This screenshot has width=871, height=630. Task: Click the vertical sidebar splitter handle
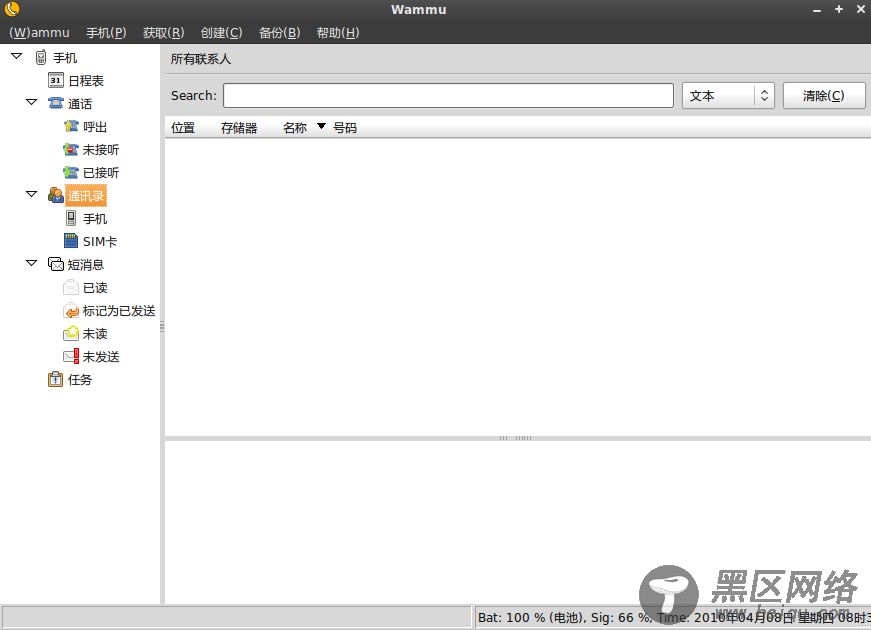tap(162, 326)
